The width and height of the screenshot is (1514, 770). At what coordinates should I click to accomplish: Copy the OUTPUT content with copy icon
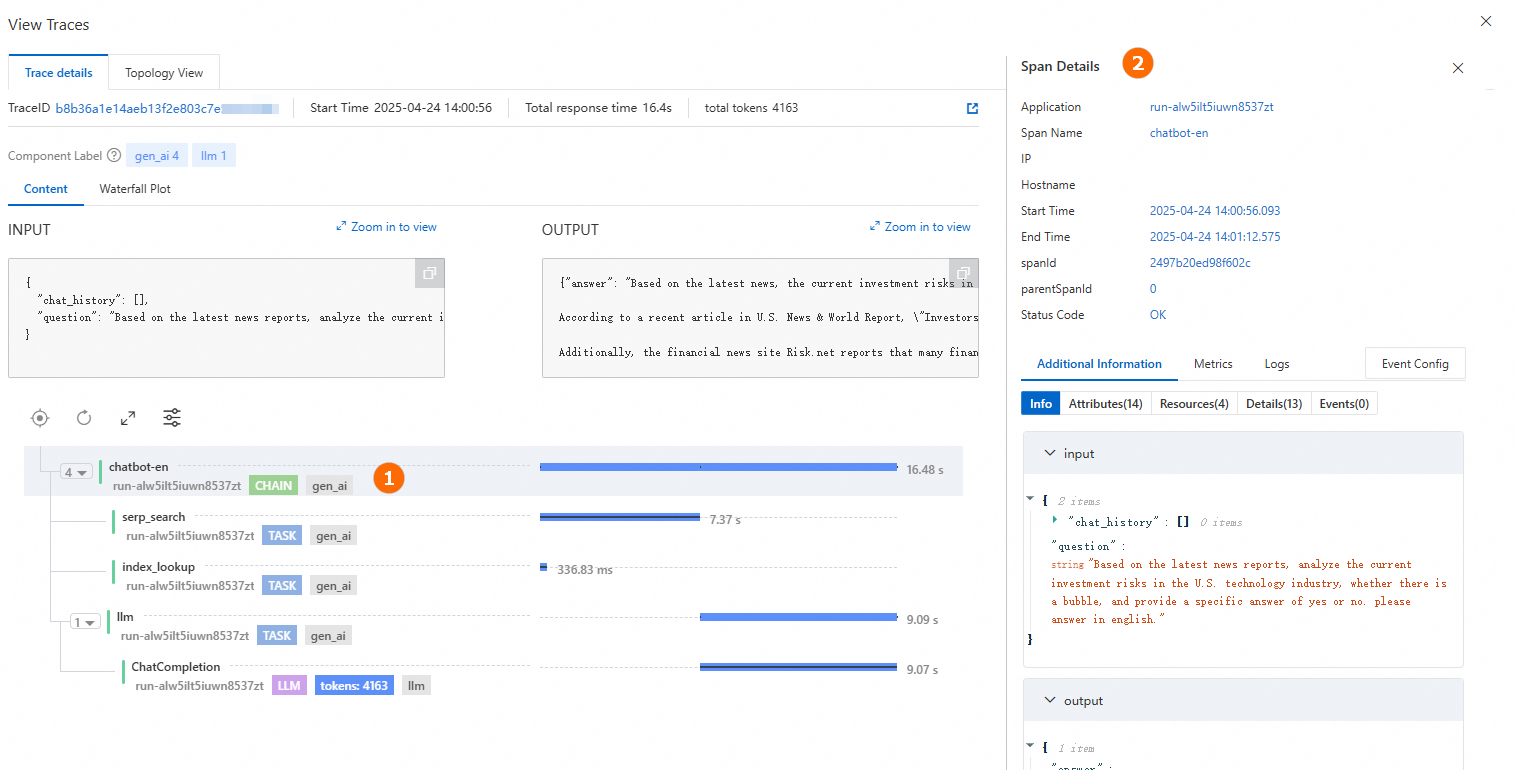coord(963,273)
